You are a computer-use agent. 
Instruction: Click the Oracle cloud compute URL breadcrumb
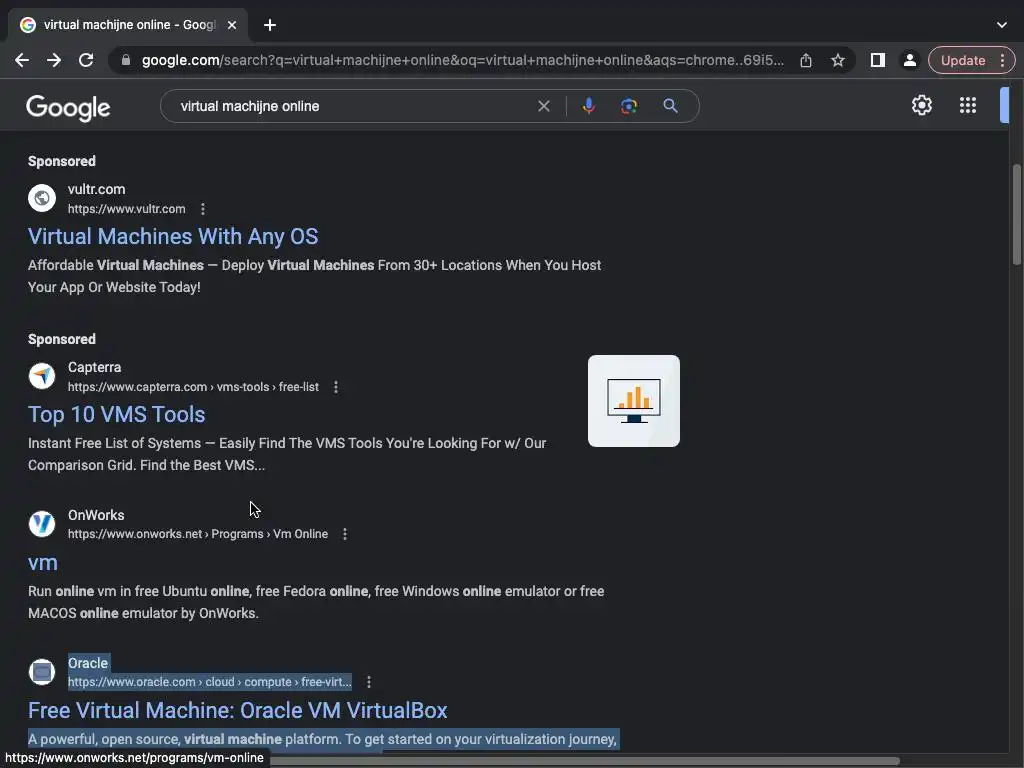point(210,682)
